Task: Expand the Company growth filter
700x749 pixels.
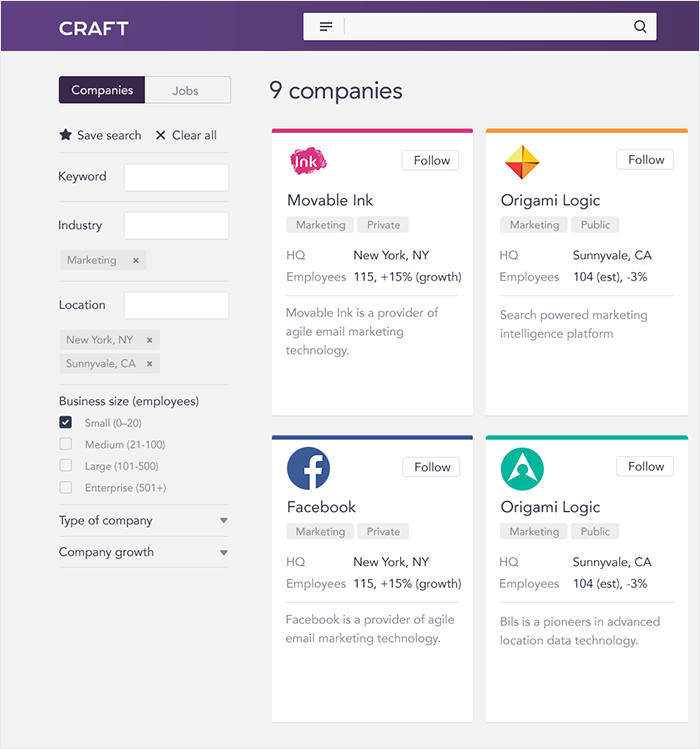Action: 223,553
